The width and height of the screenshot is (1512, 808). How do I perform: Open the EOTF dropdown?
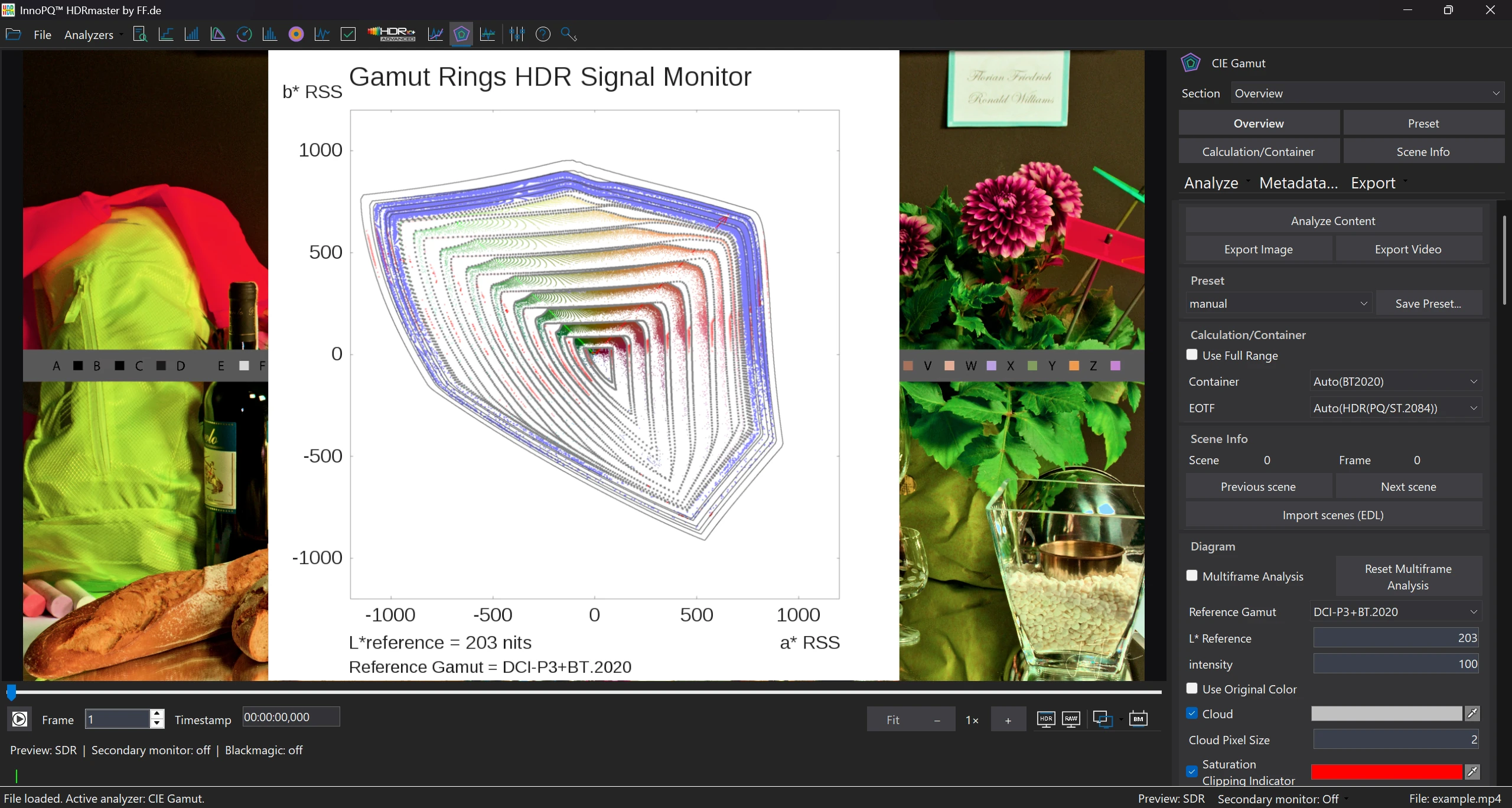(x=1396, y=408)
